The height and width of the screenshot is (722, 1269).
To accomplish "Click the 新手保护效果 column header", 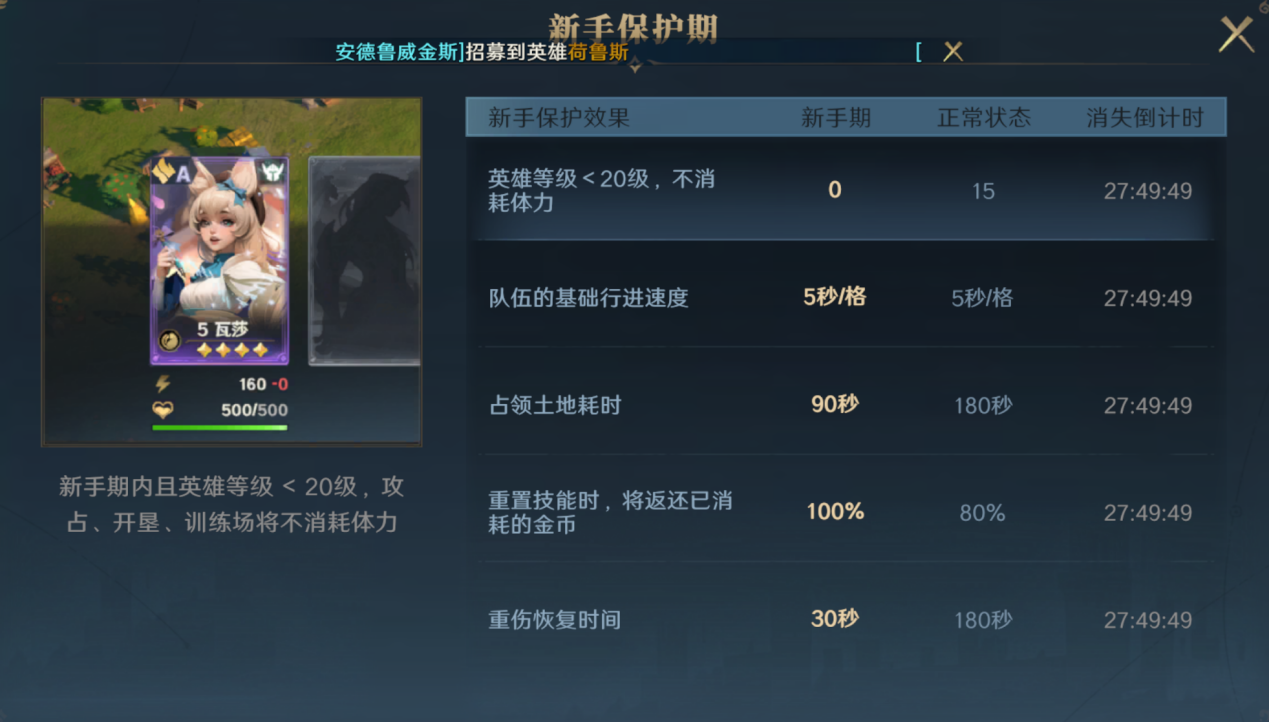I will click(559, 117).
